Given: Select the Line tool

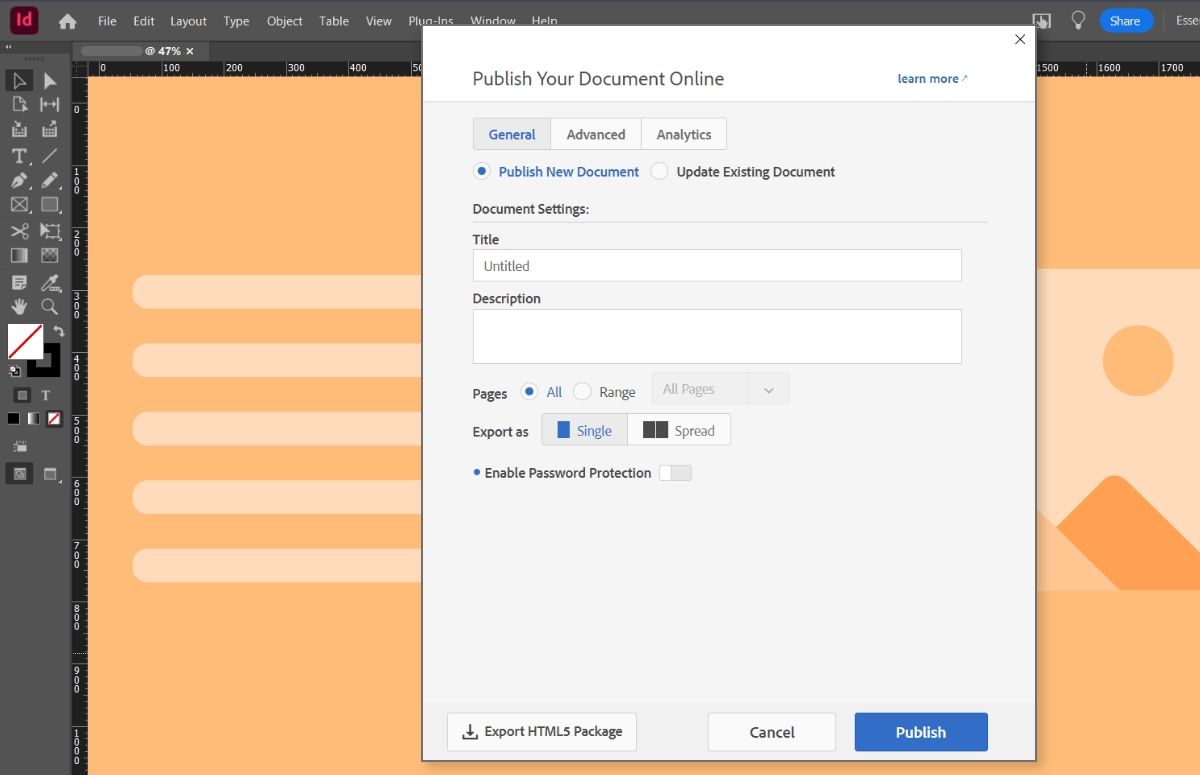Looking at the screenshot, I should pyautogui.click(x=50, y=156).
